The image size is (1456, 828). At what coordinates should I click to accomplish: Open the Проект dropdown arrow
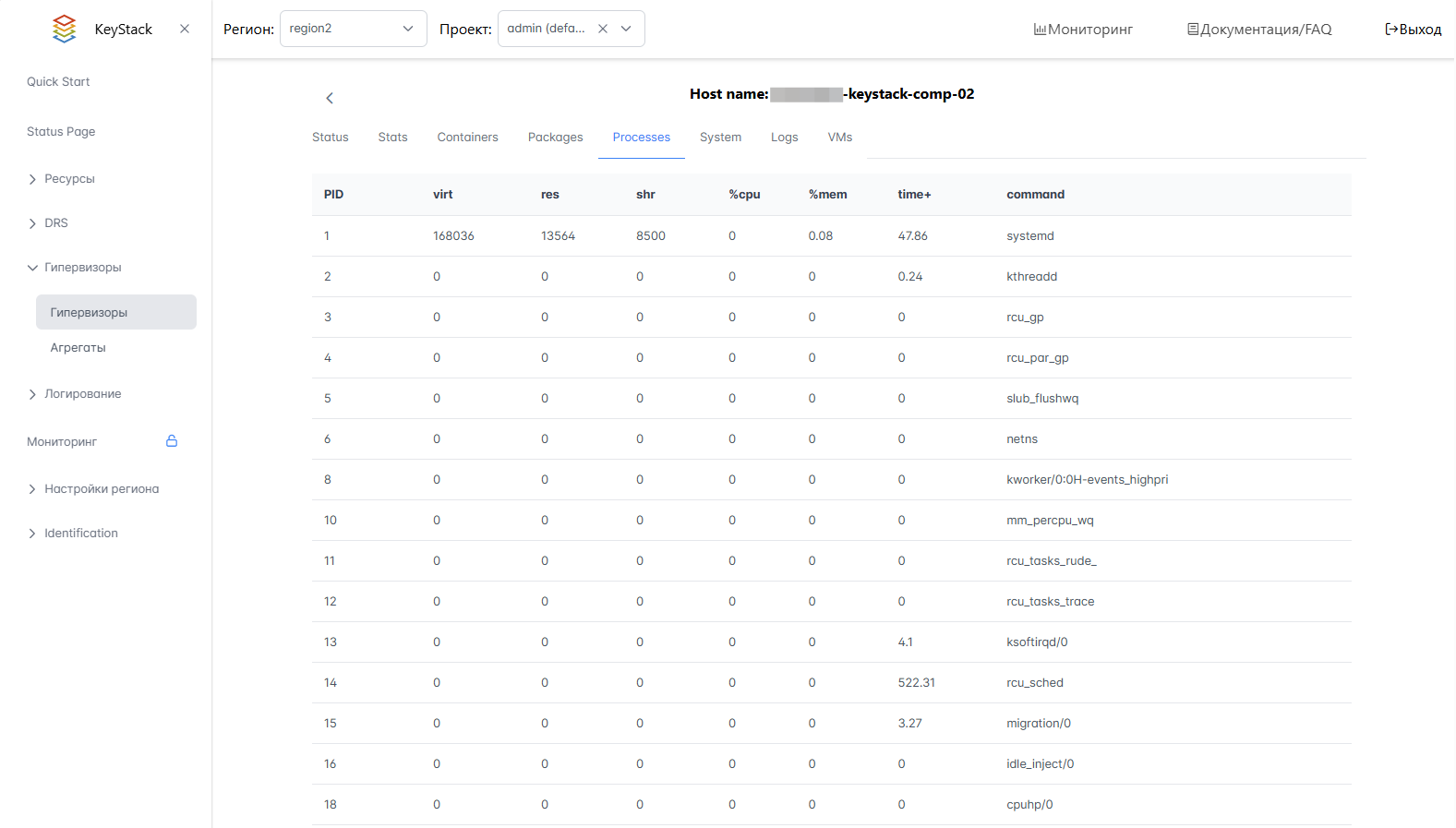pyautogui.click(x=627, y=29)
